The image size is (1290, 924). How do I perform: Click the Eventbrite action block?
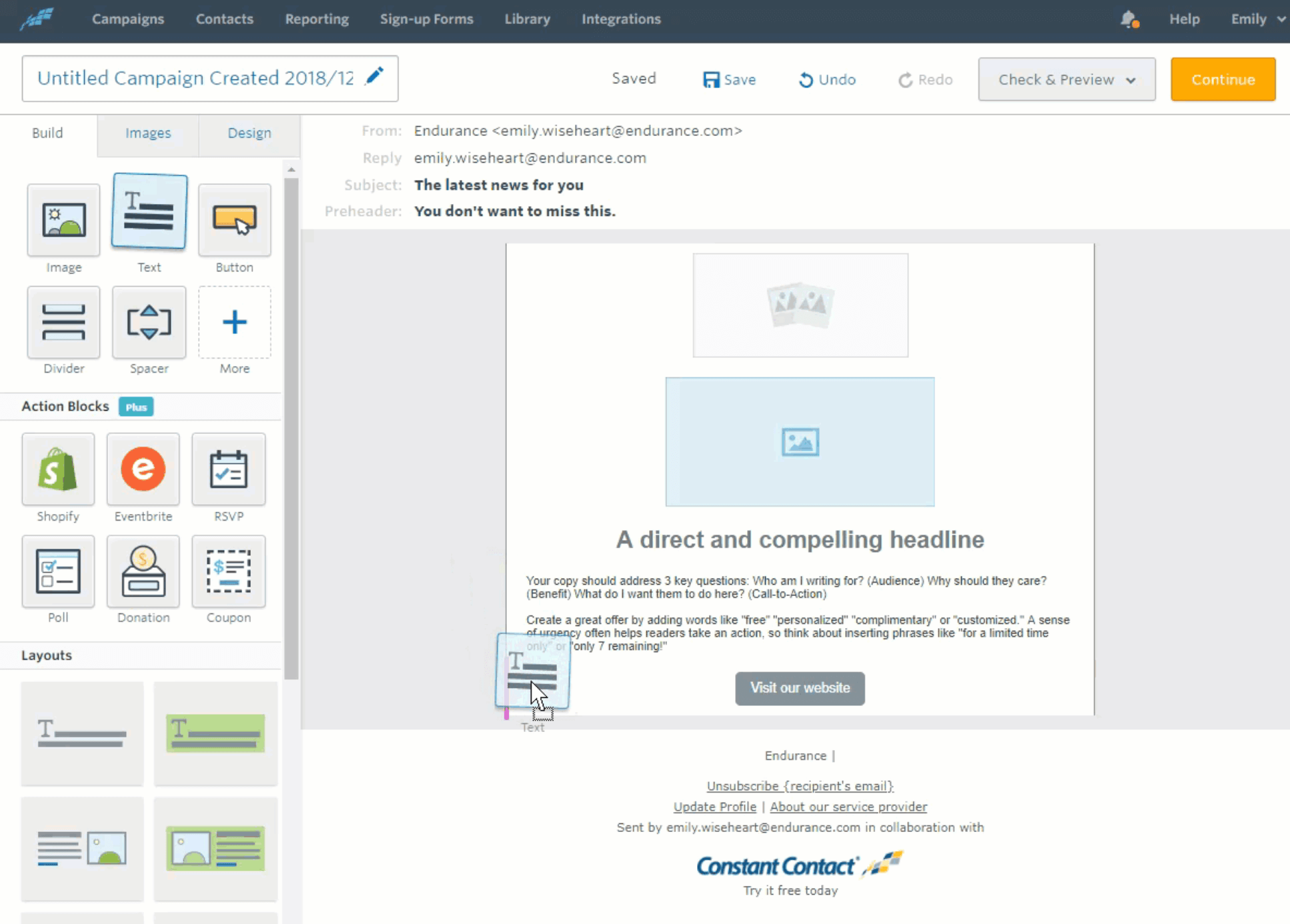pos(143,469)
